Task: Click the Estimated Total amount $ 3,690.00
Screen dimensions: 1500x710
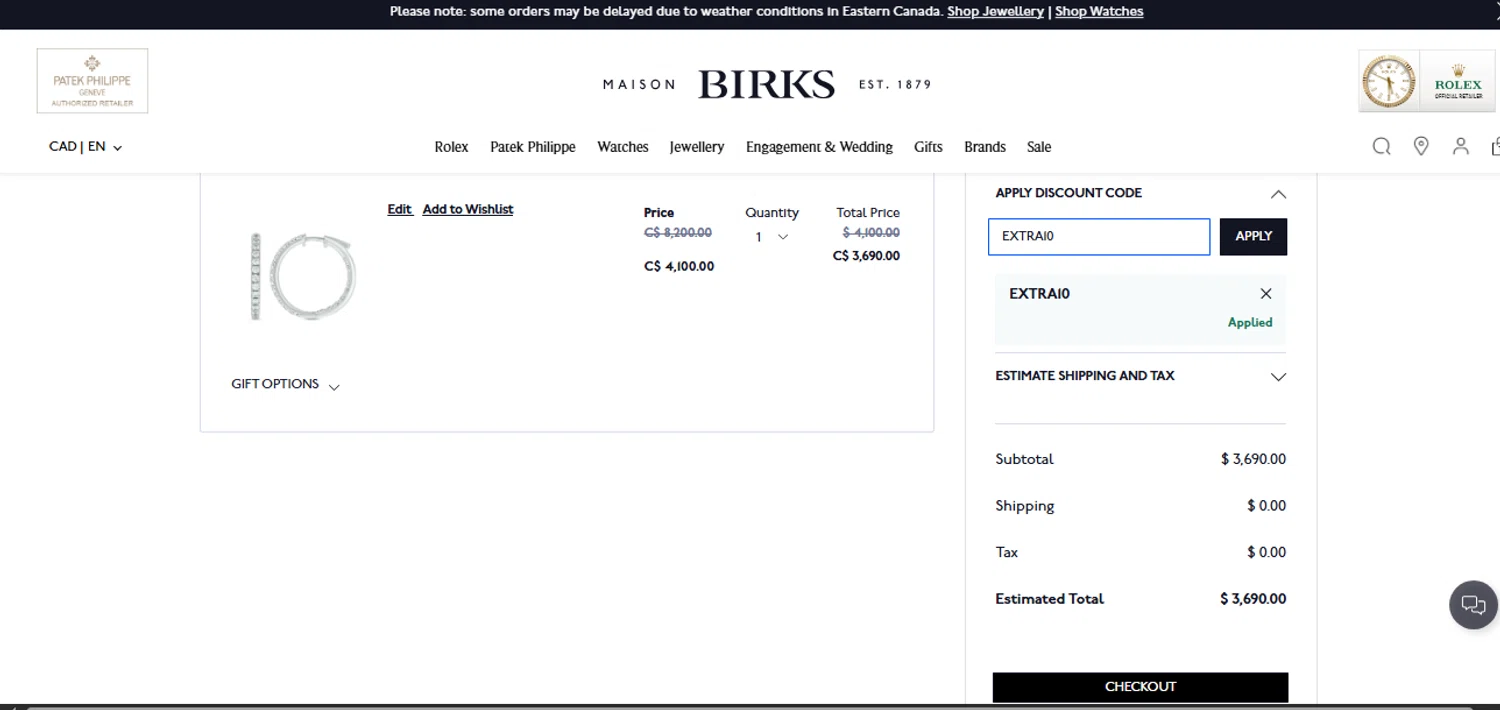Action: click(x=1253, y=599)
